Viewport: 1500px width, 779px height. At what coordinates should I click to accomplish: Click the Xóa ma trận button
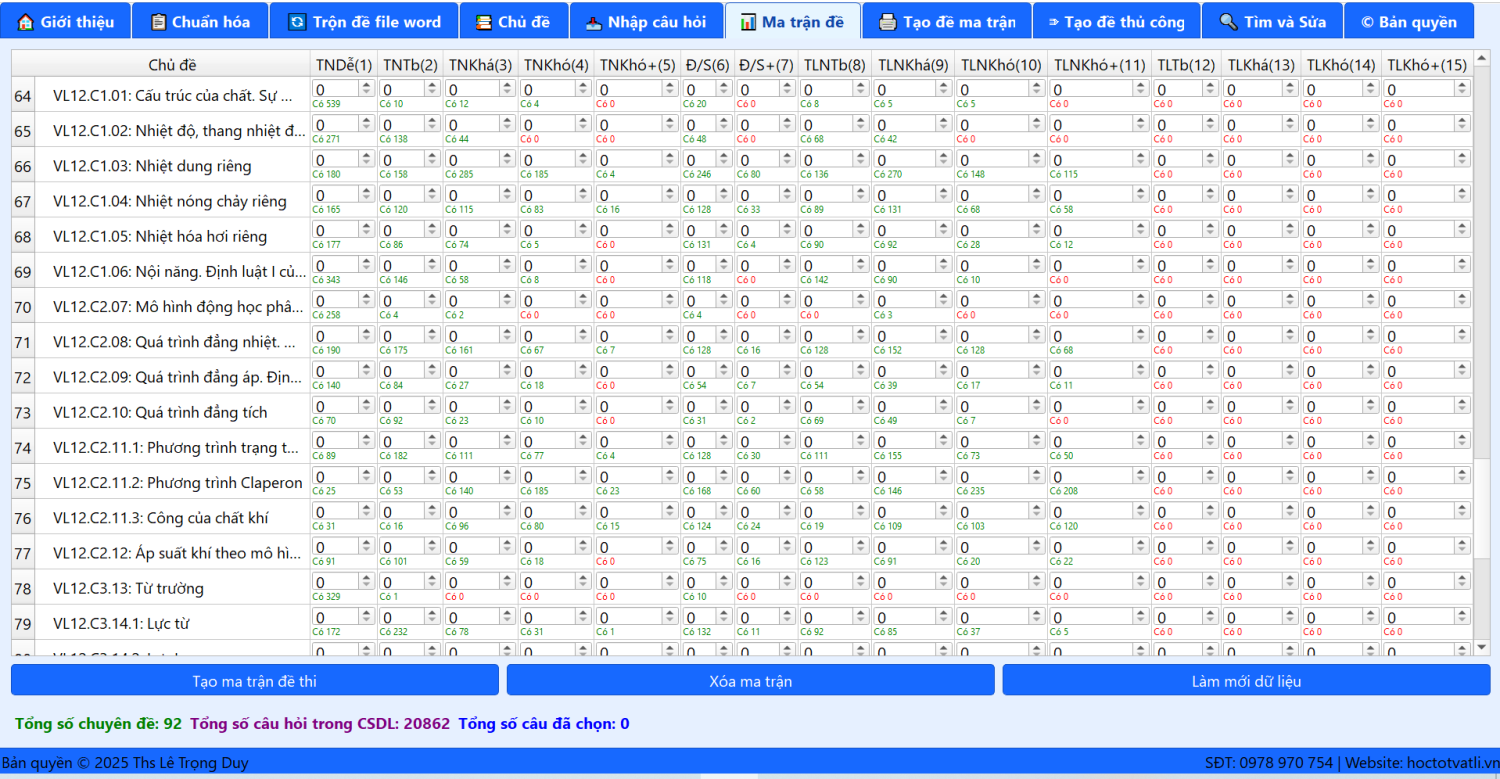(x=750, y=681)
